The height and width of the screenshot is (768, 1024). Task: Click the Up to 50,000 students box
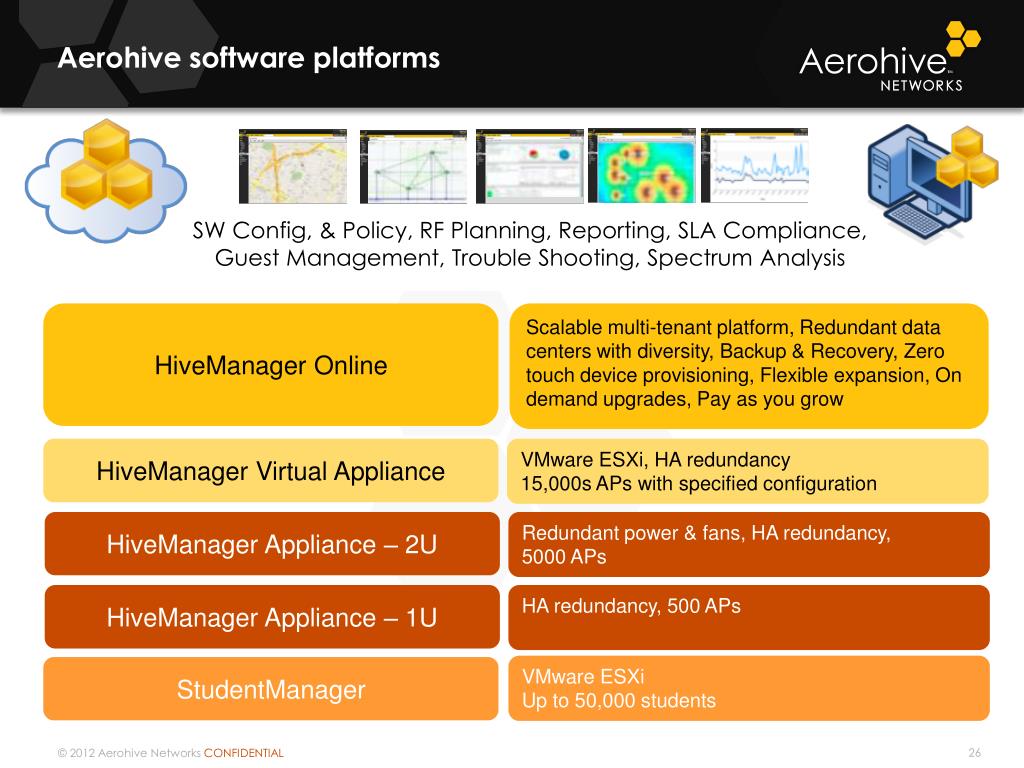point(749,689)
